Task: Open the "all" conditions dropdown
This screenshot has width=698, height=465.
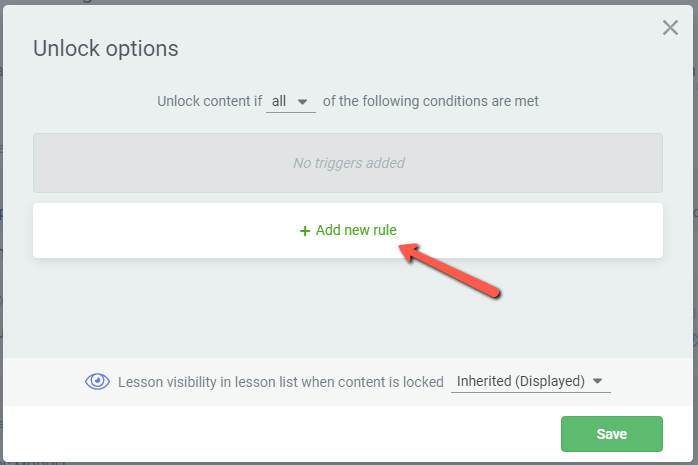Action: tap(290, 101)
